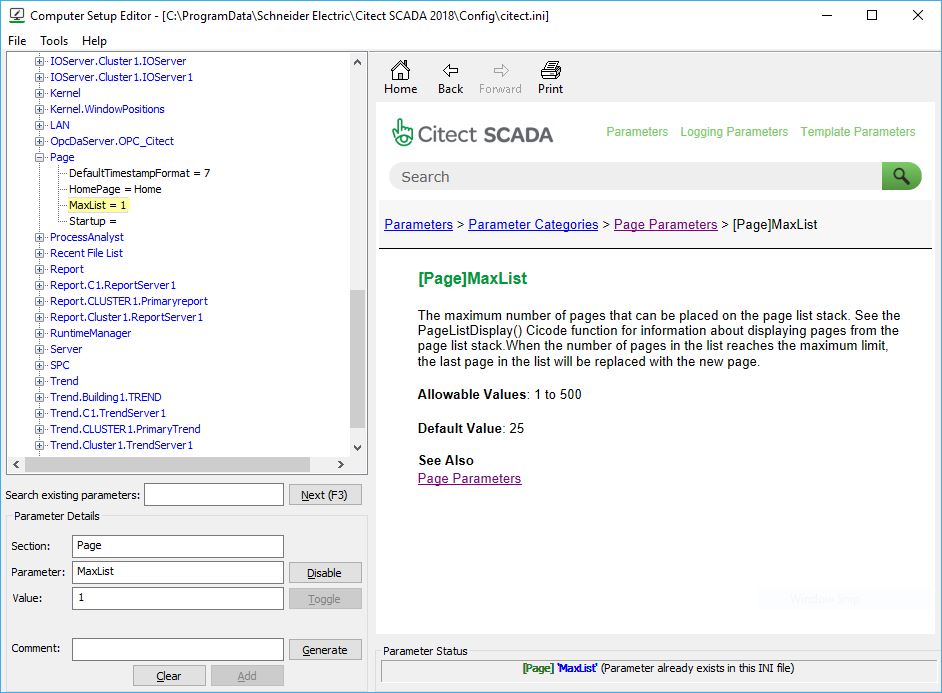The width and height of the screenshot is (942, 693).
Task: Open the File menu
Action: [x=17, y=41]
